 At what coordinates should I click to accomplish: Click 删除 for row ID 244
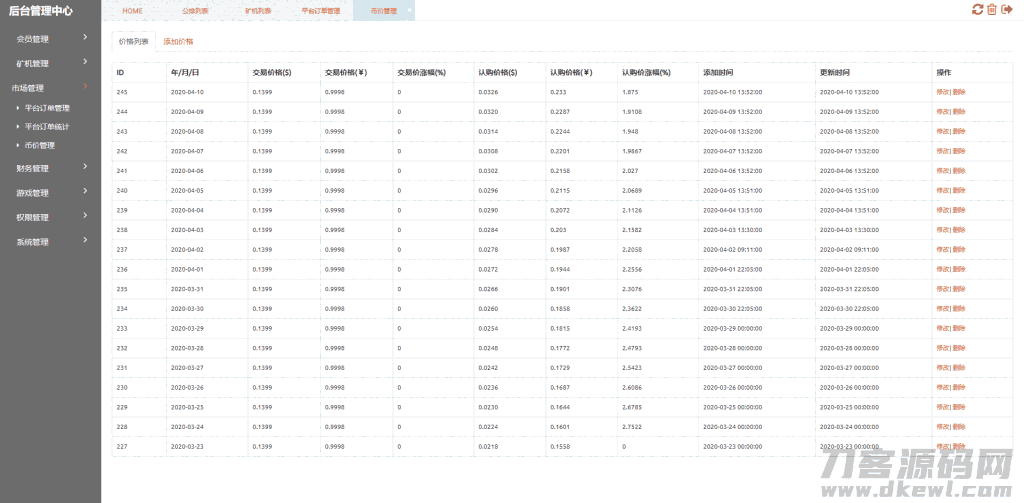click(959, 112)
